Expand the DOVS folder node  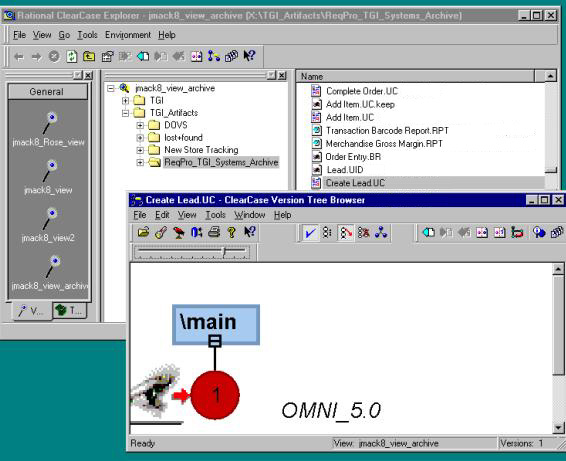tap(140, 126)
